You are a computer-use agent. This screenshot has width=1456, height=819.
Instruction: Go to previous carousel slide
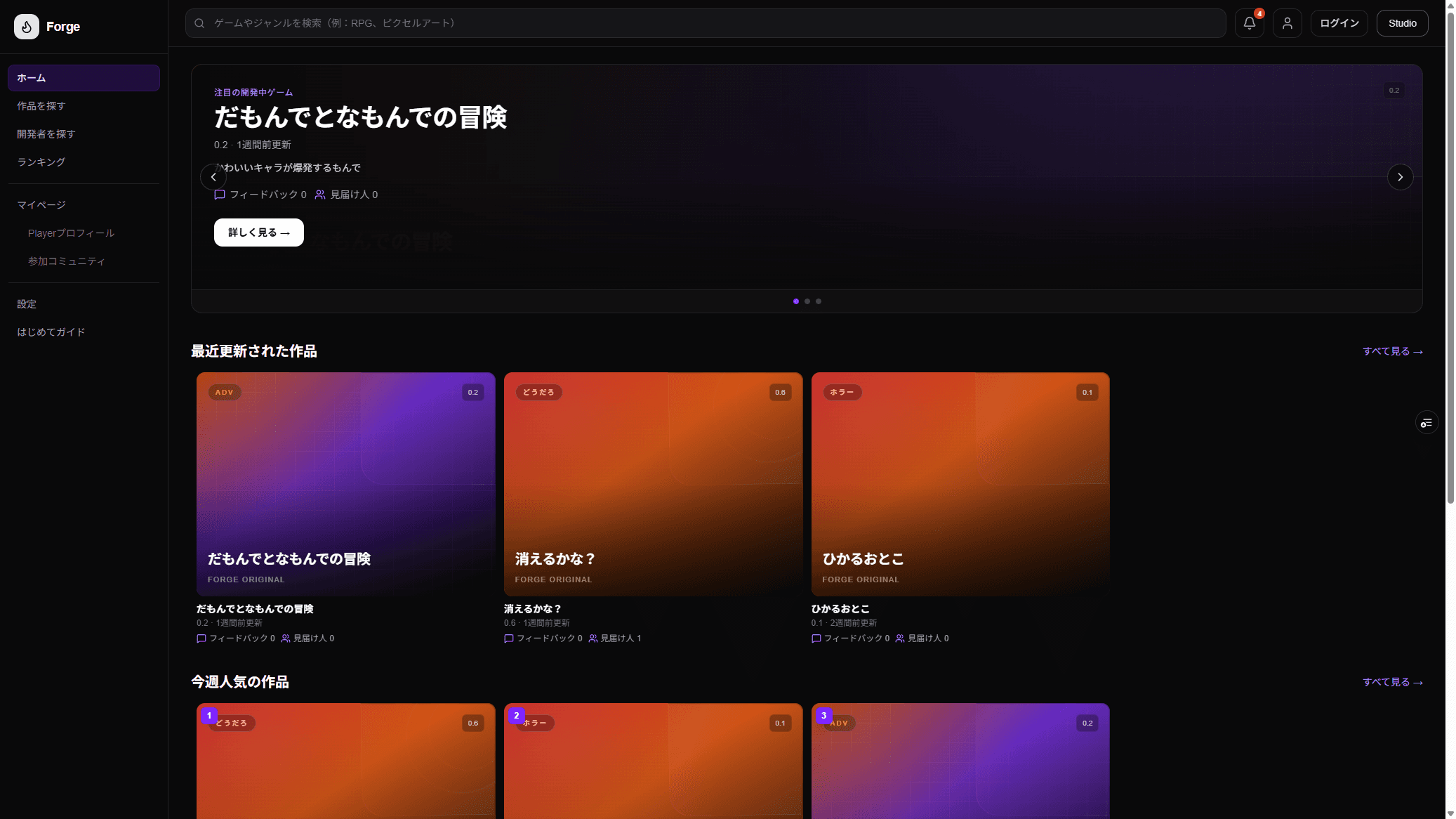[213, 177]
